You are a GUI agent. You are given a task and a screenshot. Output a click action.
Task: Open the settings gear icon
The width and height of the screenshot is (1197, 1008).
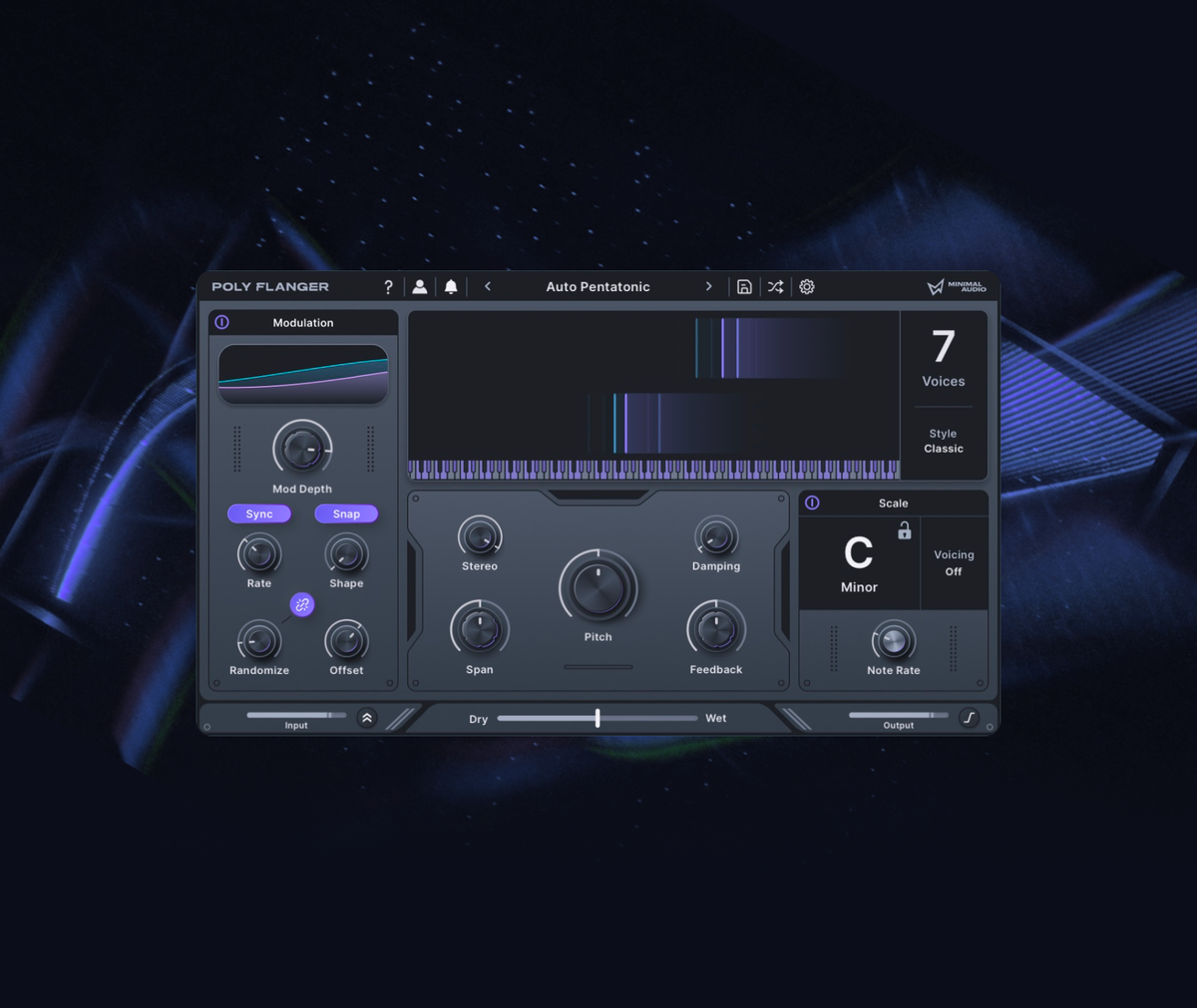pos(807,287)
